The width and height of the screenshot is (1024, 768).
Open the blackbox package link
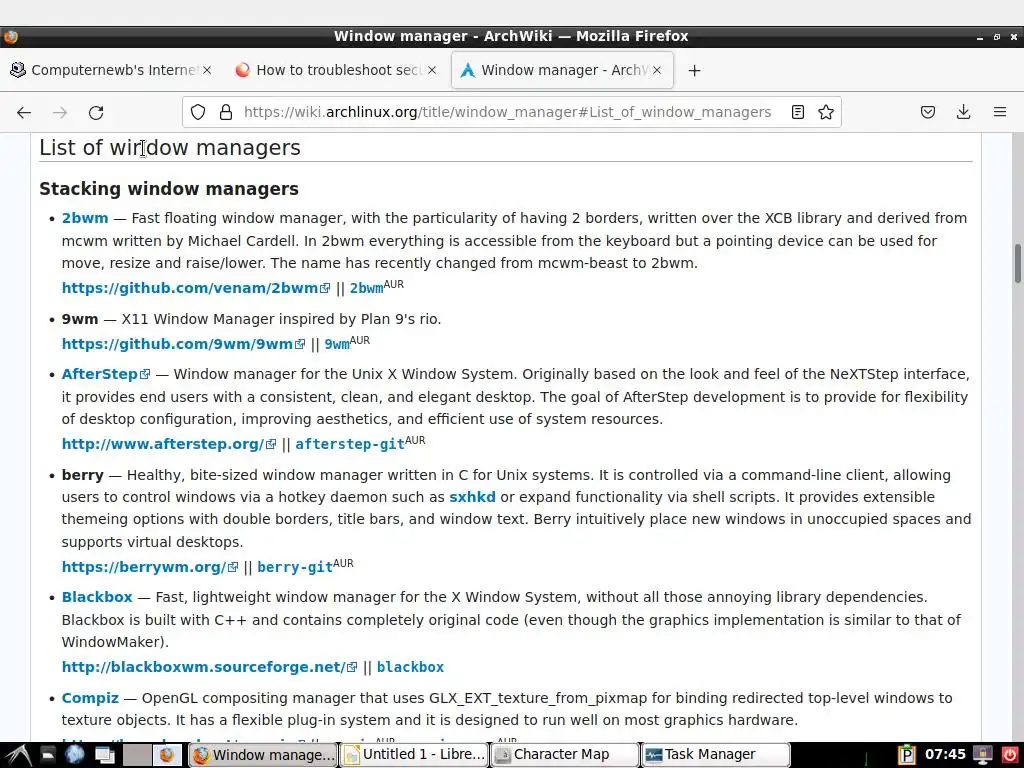pyautogui.click(x=410, y=667)
